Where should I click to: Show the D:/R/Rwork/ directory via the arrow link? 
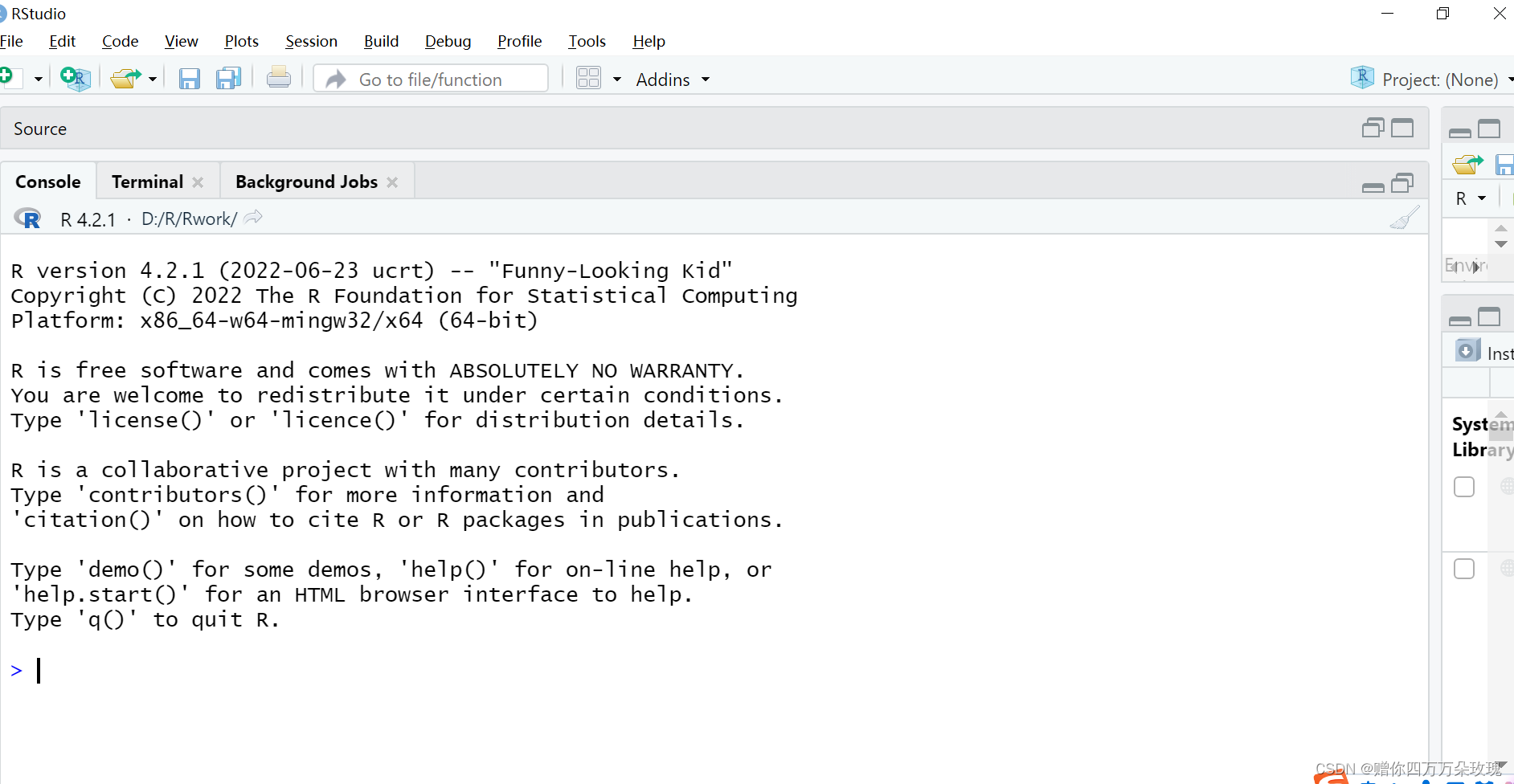[252, 218]
